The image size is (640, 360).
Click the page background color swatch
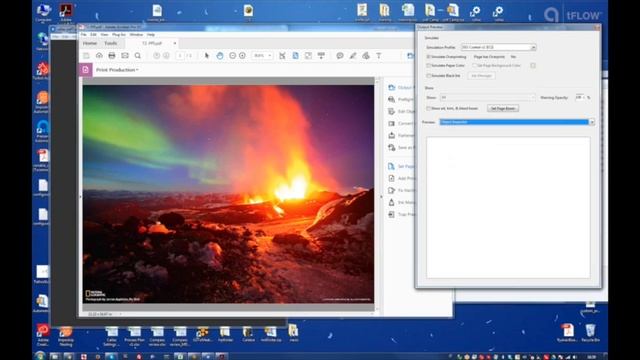tap(533, 65)
